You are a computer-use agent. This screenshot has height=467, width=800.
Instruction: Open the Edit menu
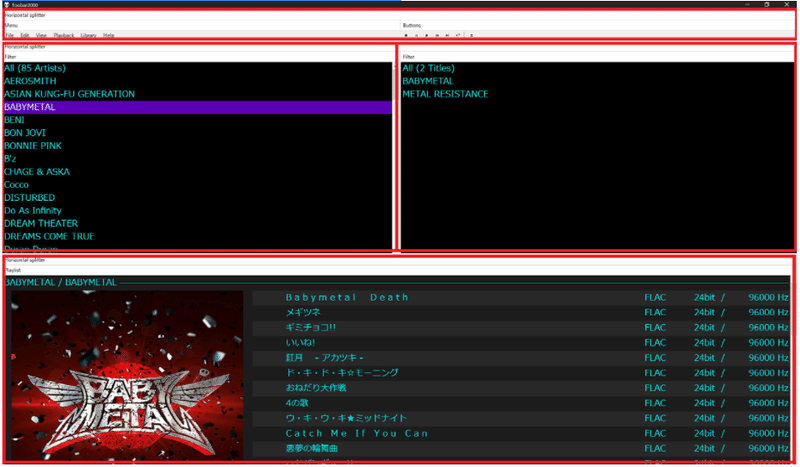point(24,35)
